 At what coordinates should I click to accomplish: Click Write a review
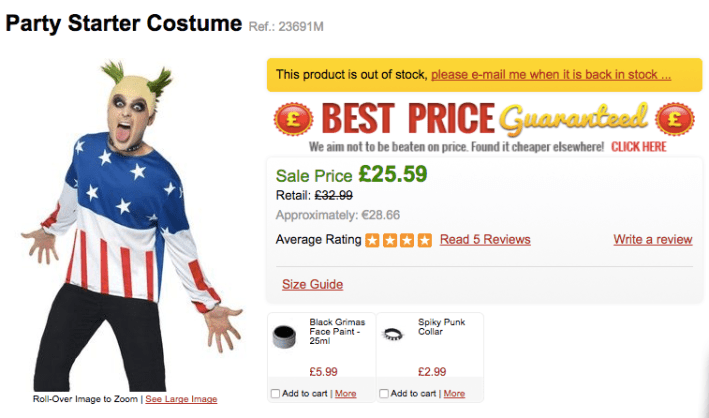pos(652,240)
